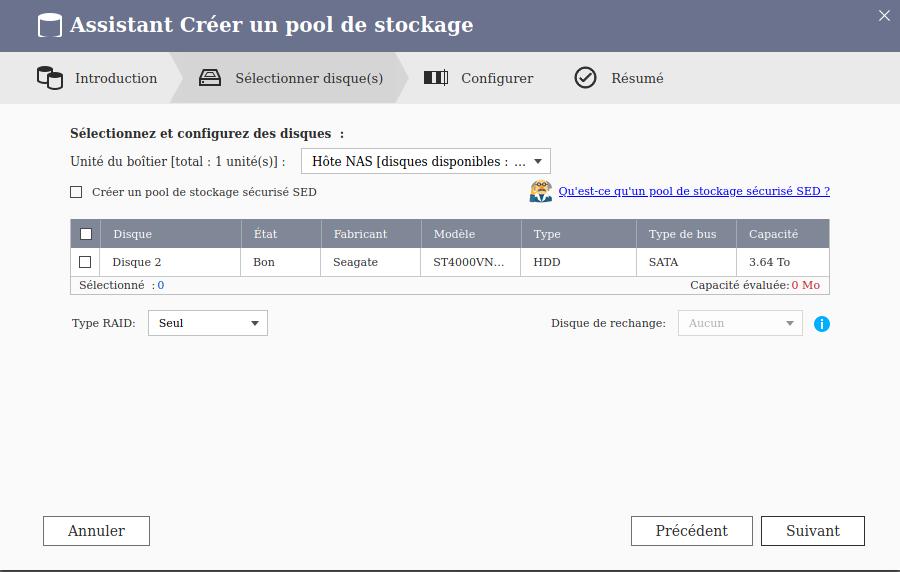
Task: Open the SED secure storage pool help link
Action: 693,191
